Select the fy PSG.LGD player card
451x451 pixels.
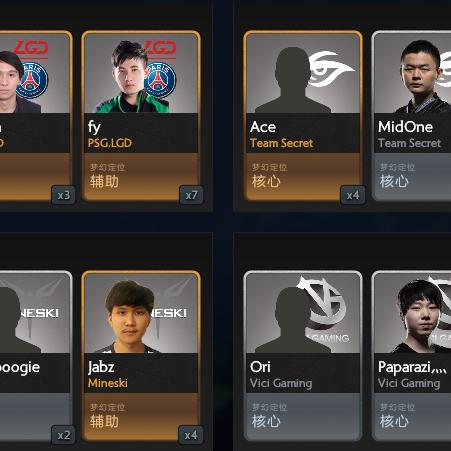[141, 116]
